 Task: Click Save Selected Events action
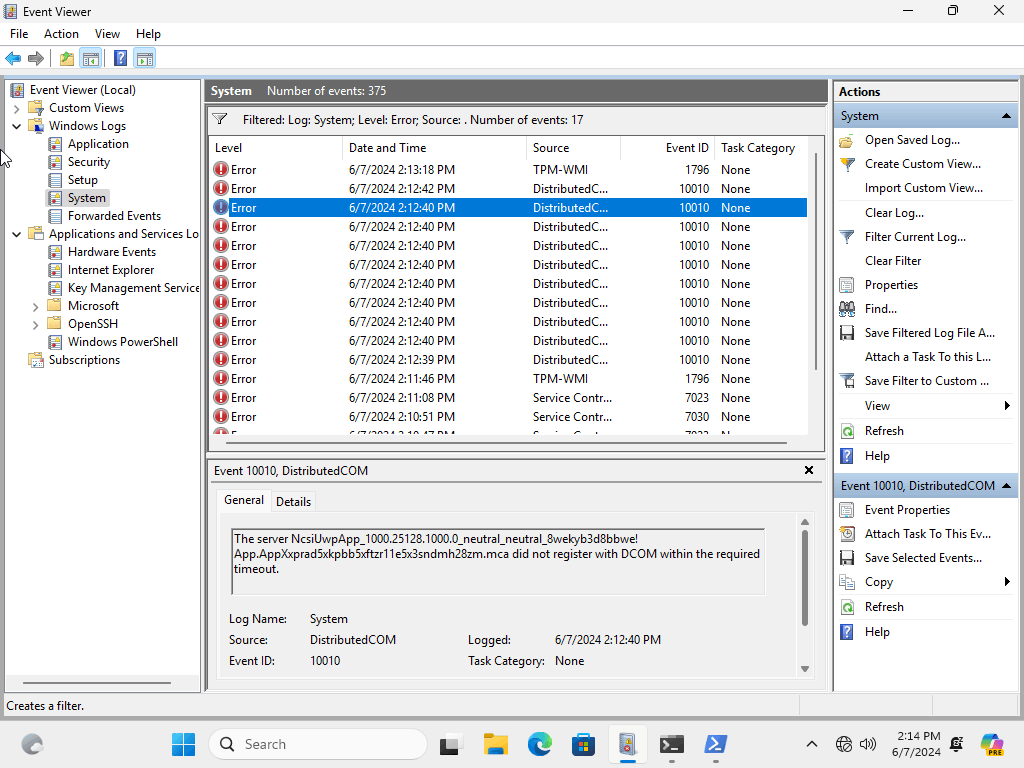click(x=923, y=558)
